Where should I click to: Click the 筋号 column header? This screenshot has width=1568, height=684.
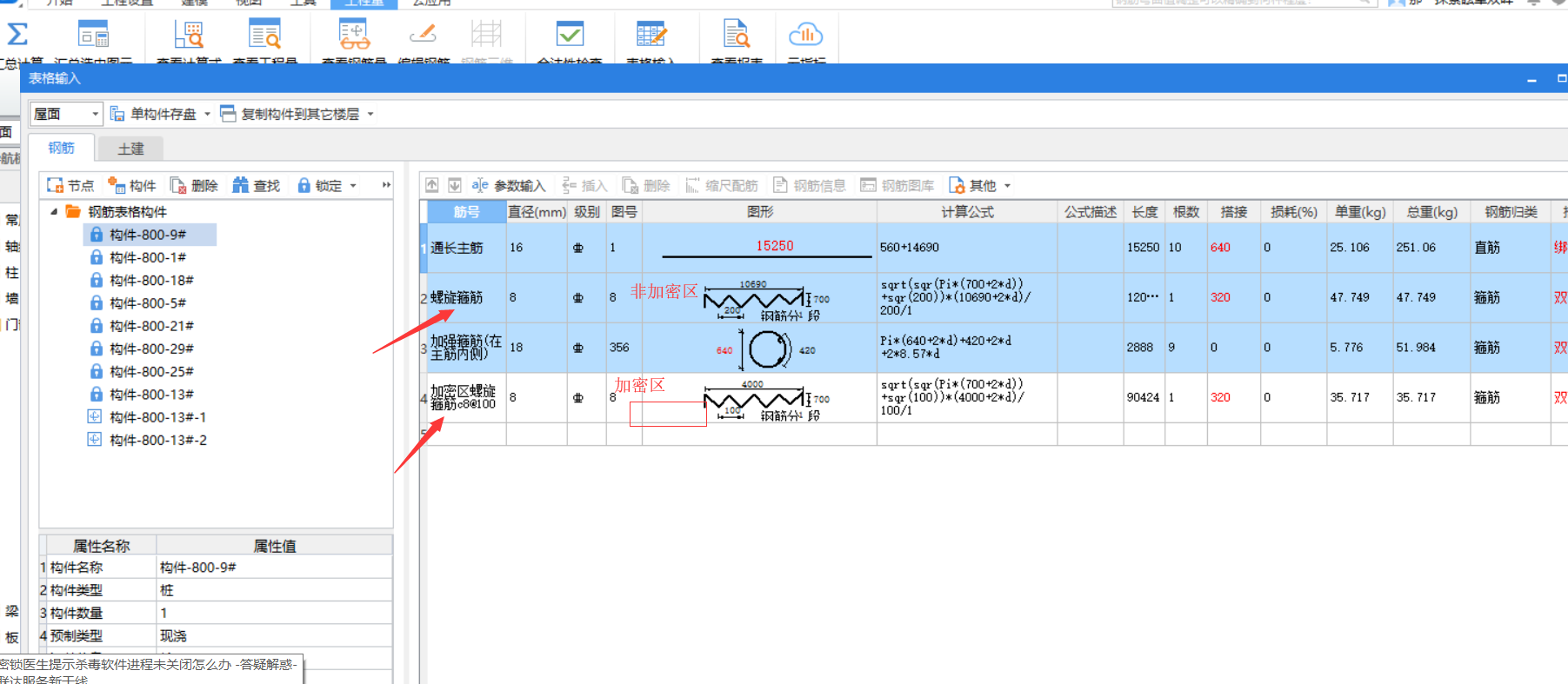pos(467,211)
